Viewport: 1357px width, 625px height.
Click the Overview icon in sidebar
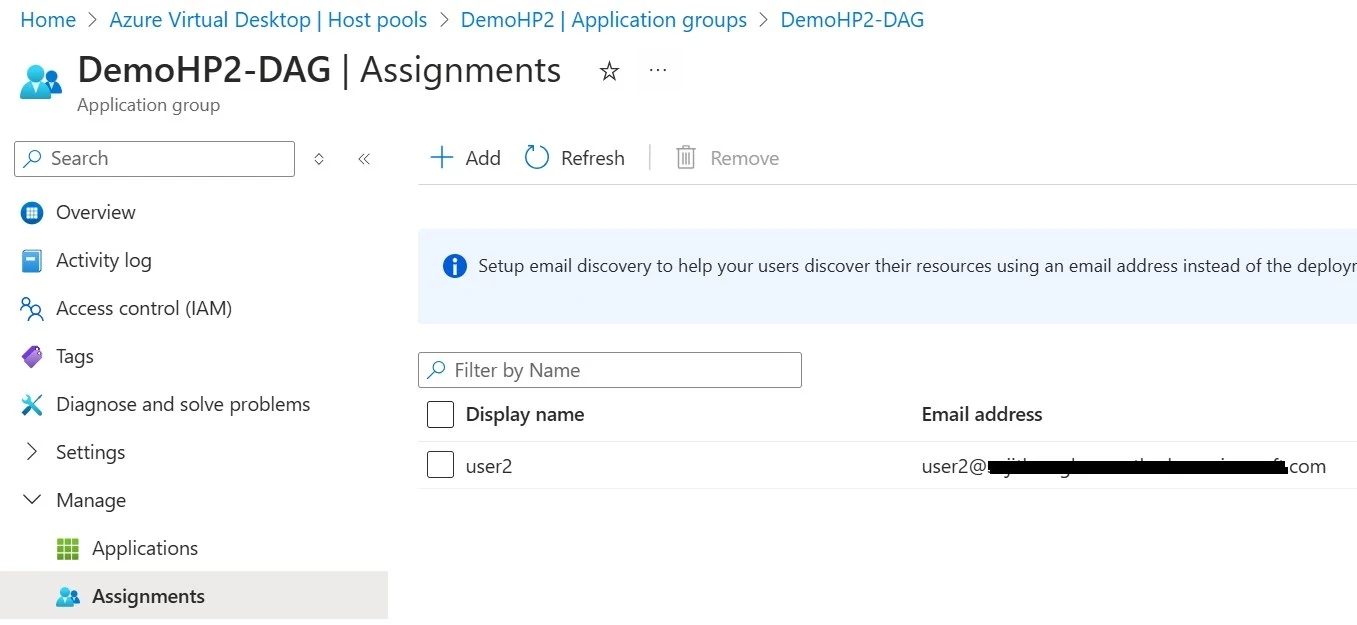coord(32,212)
